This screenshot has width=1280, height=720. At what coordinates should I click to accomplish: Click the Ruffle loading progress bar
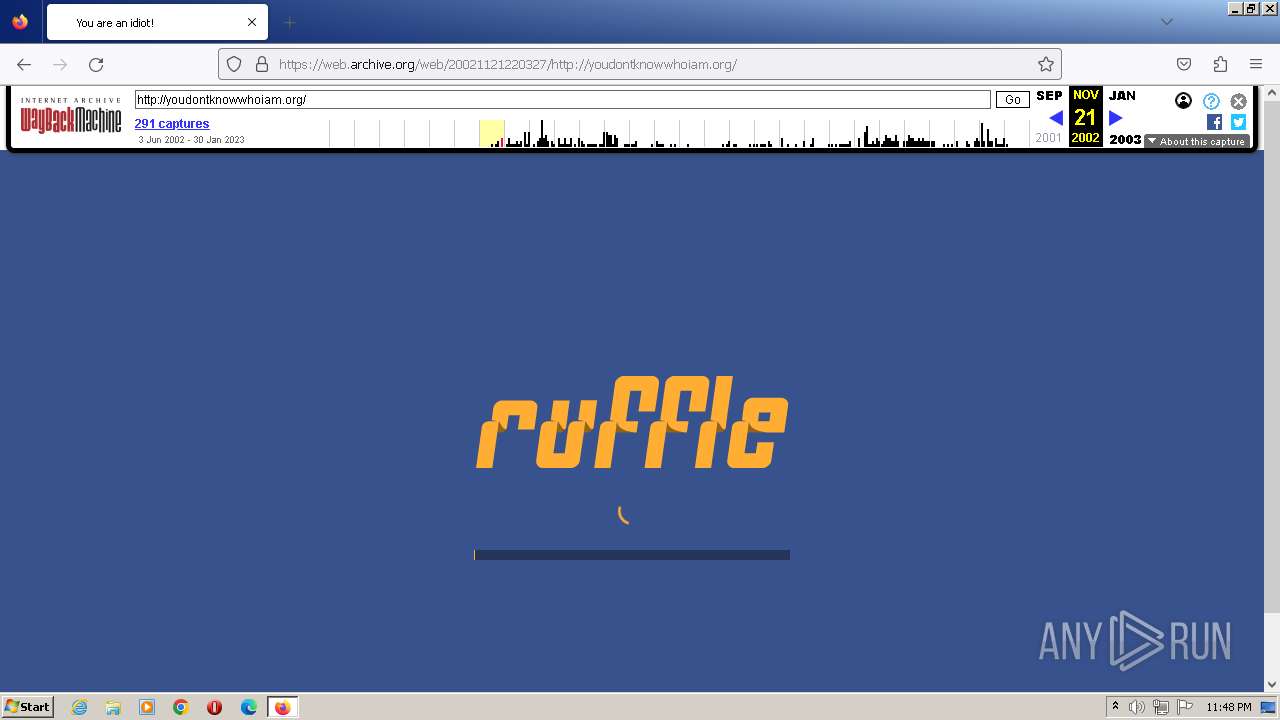[632, 555]
